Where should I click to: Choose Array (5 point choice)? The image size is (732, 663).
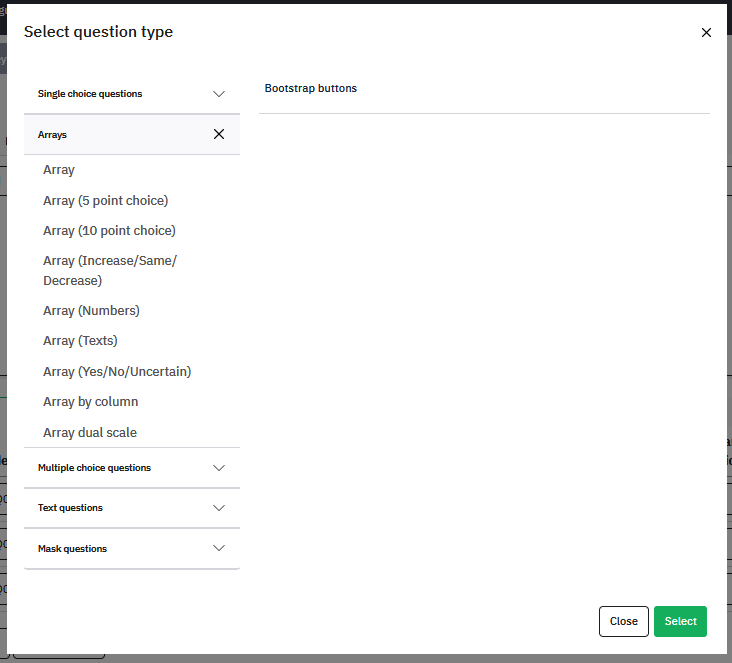coord(106,201)
